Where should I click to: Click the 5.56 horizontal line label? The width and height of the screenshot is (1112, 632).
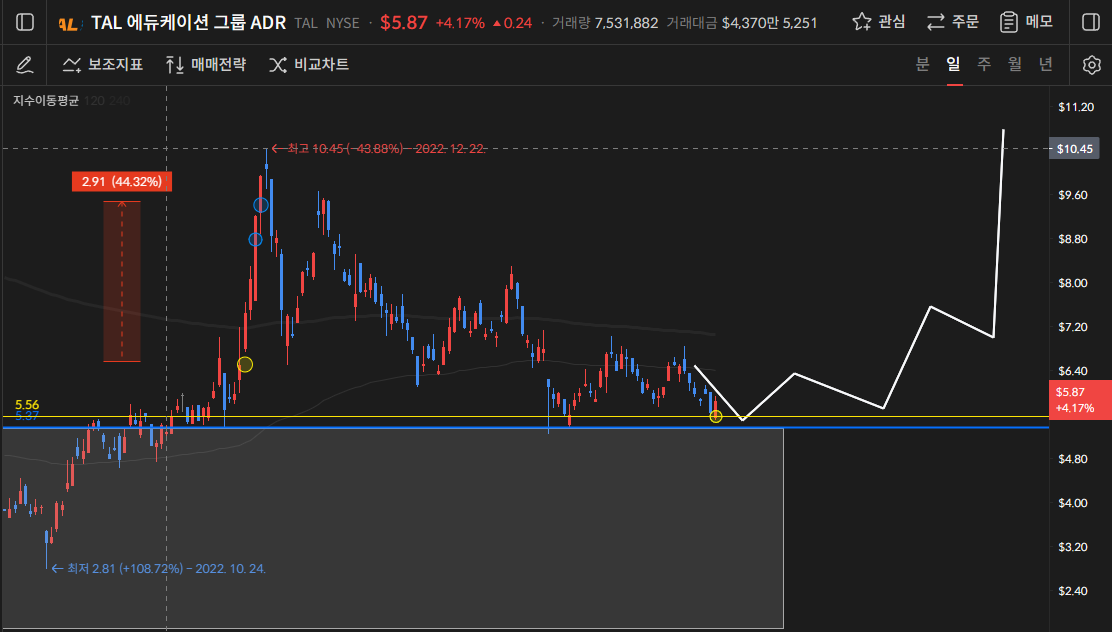pyautogui.click(x=27, y=405)
